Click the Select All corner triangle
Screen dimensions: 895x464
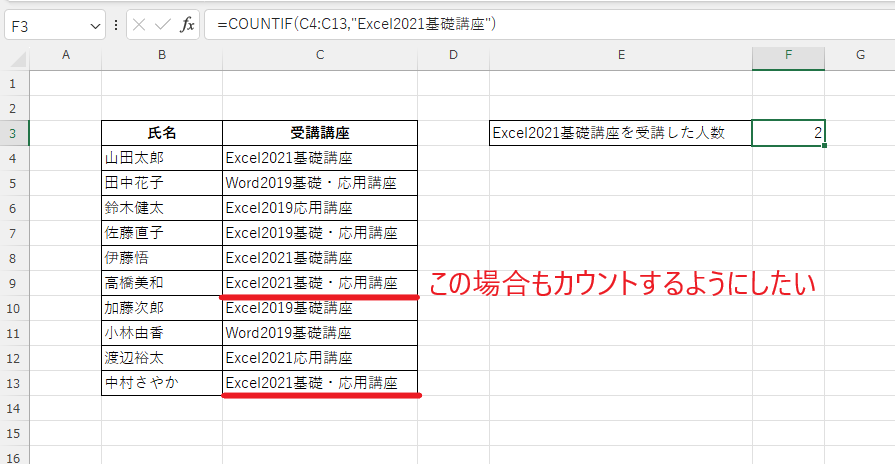click(18, 59)
